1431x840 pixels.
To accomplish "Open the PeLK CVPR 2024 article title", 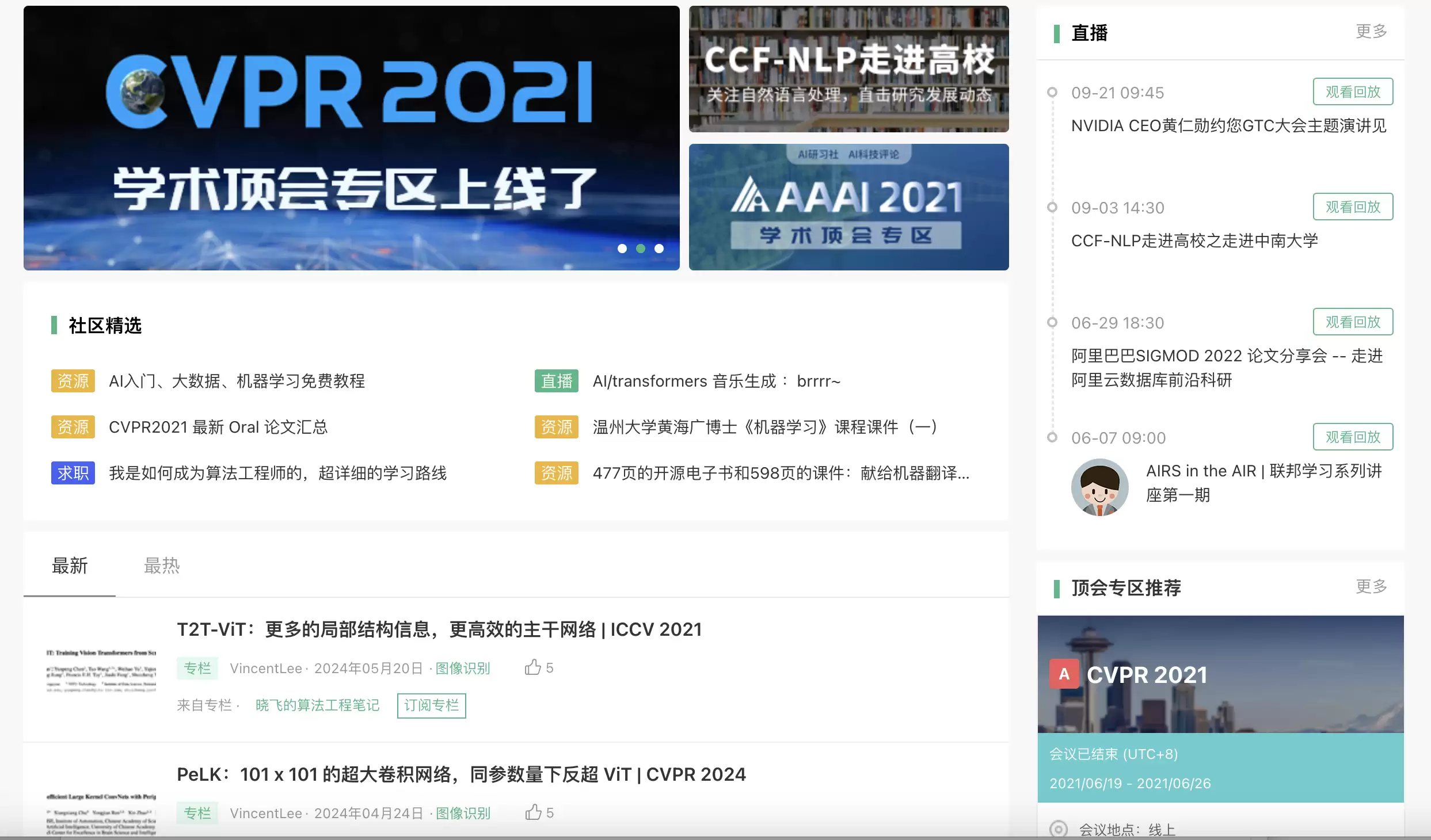I will [461, 774].
